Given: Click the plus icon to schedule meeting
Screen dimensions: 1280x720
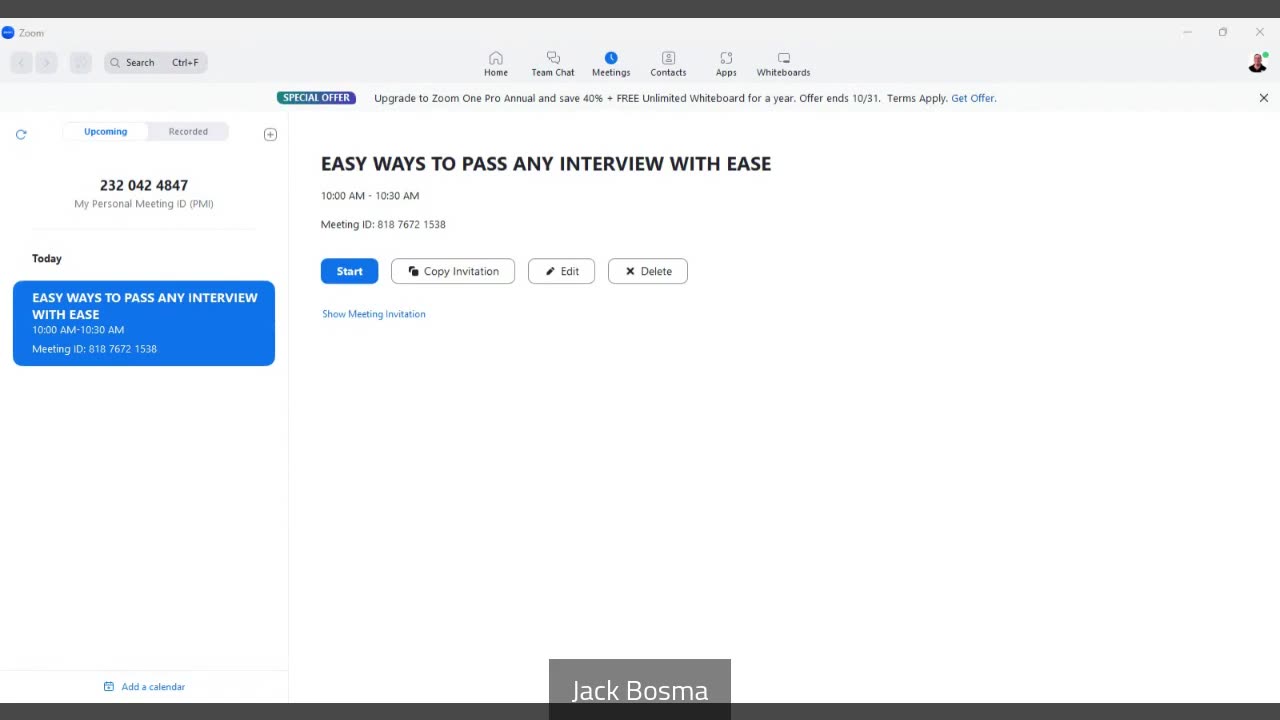Looking at the screenshot, I should click(270, 134).
